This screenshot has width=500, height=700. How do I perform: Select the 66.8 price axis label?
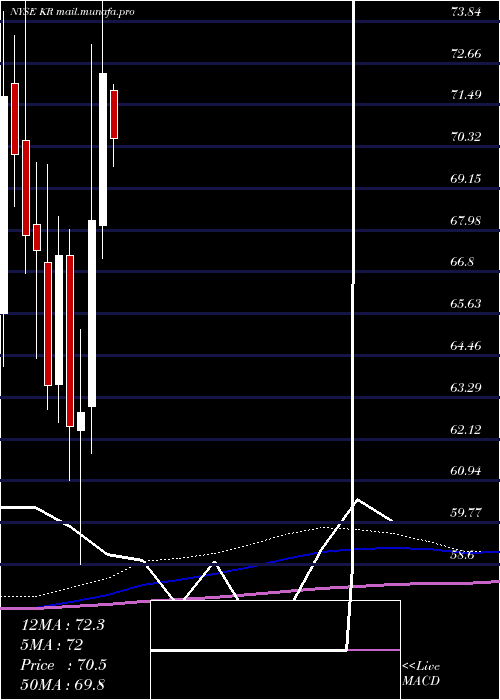click(462, 262)
